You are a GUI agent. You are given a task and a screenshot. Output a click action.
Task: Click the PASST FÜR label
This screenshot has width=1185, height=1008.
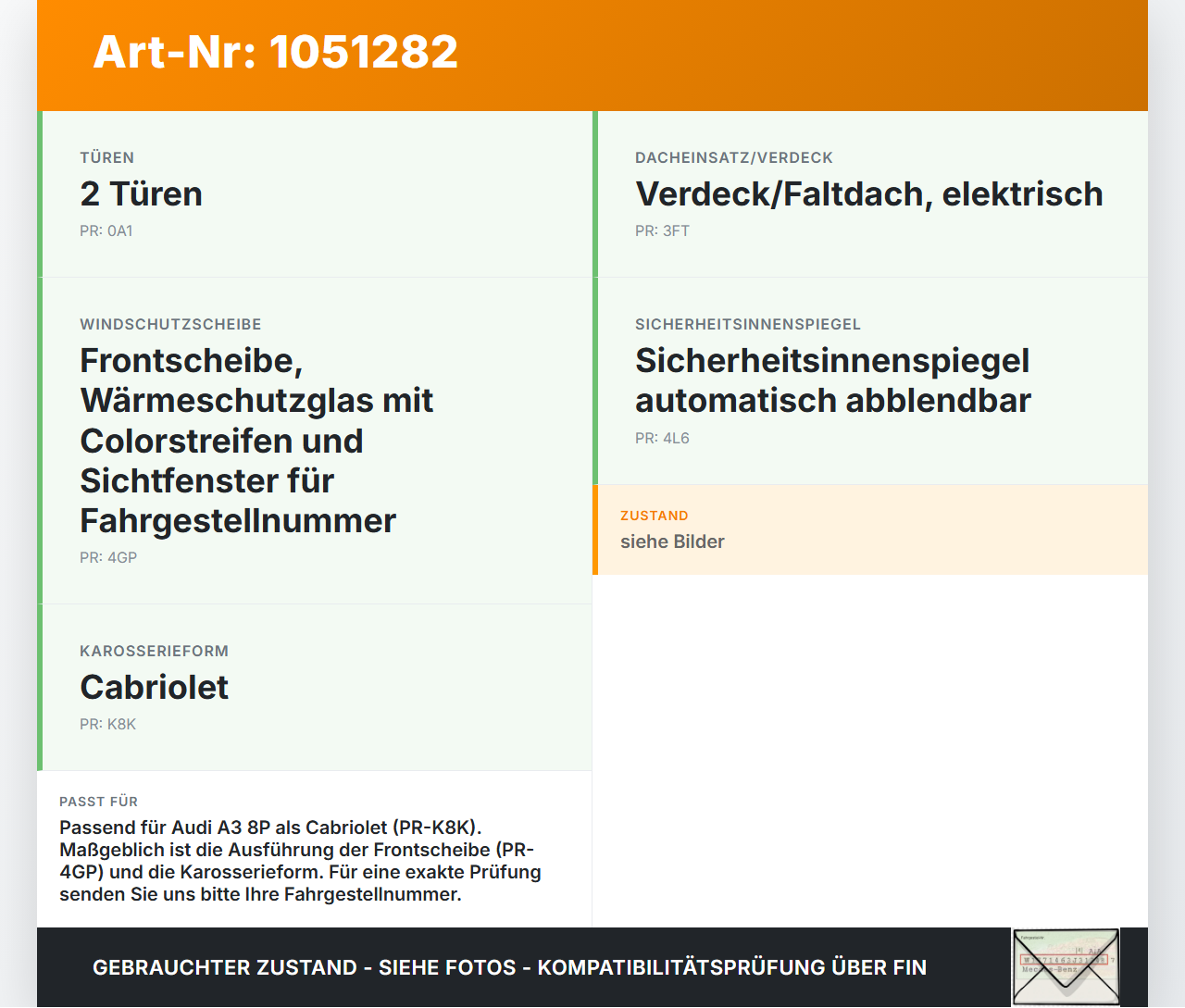[x=98, y=802]
